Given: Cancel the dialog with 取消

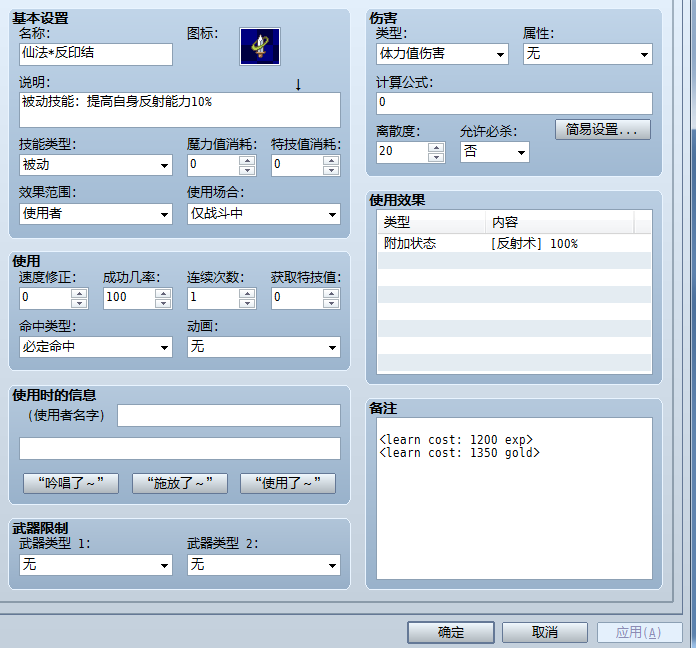Looking at the screenshot, I should [x=545, y=632].
